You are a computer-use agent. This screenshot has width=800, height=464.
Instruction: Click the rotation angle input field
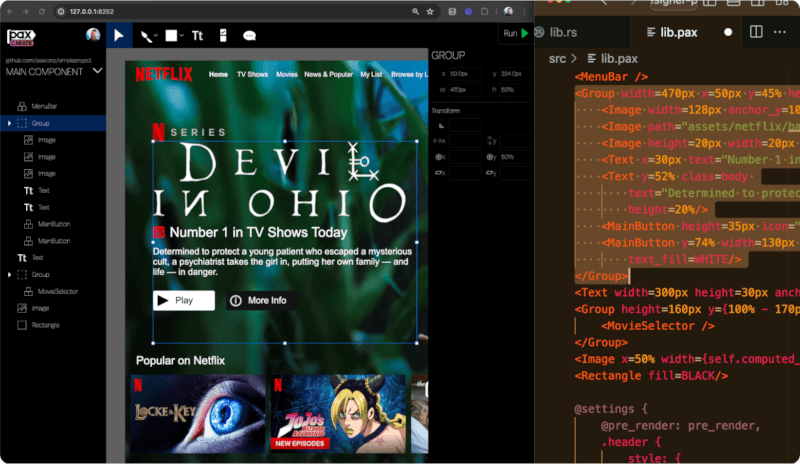pos(464,125)
